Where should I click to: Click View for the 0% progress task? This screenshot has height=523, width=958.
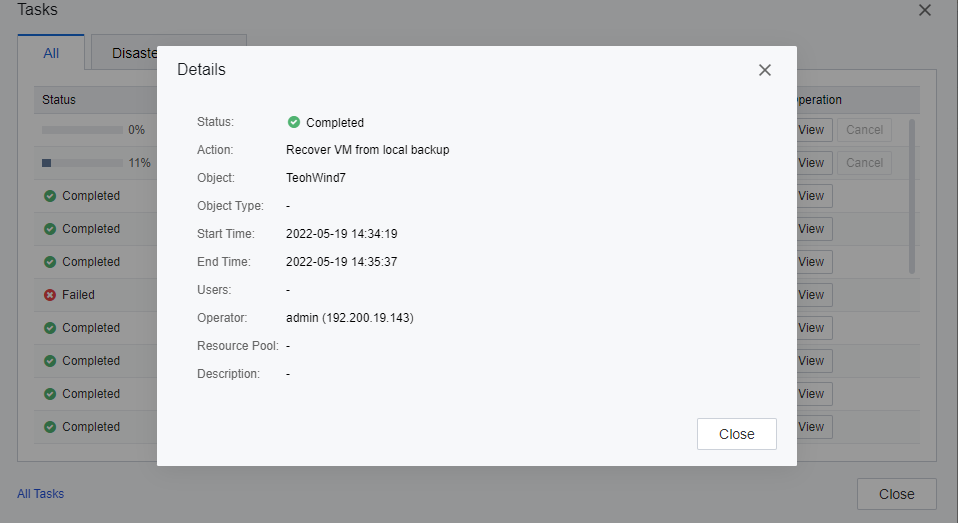[812, 130]
